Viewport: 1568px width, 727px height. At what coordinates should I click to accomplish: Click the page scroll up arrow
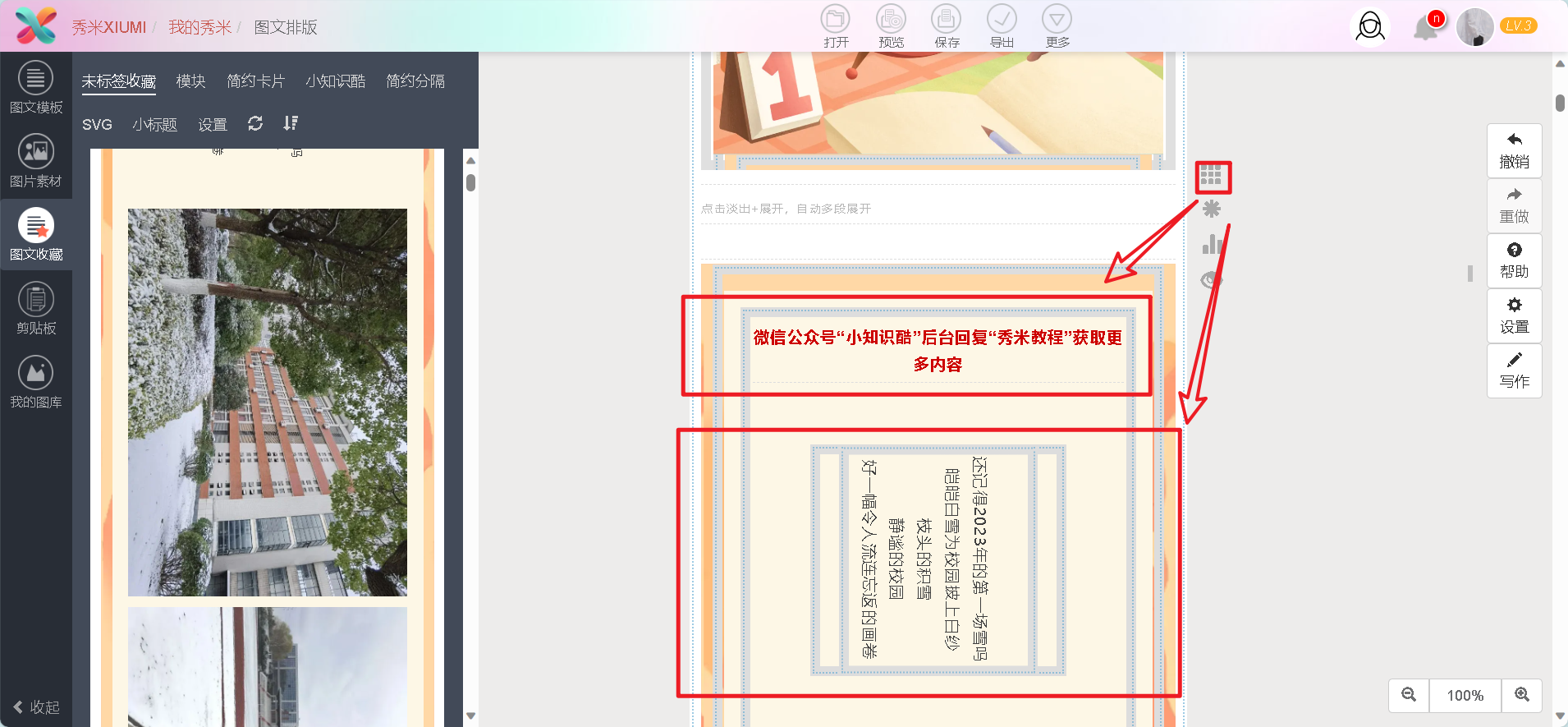[x=1560, y=64]
